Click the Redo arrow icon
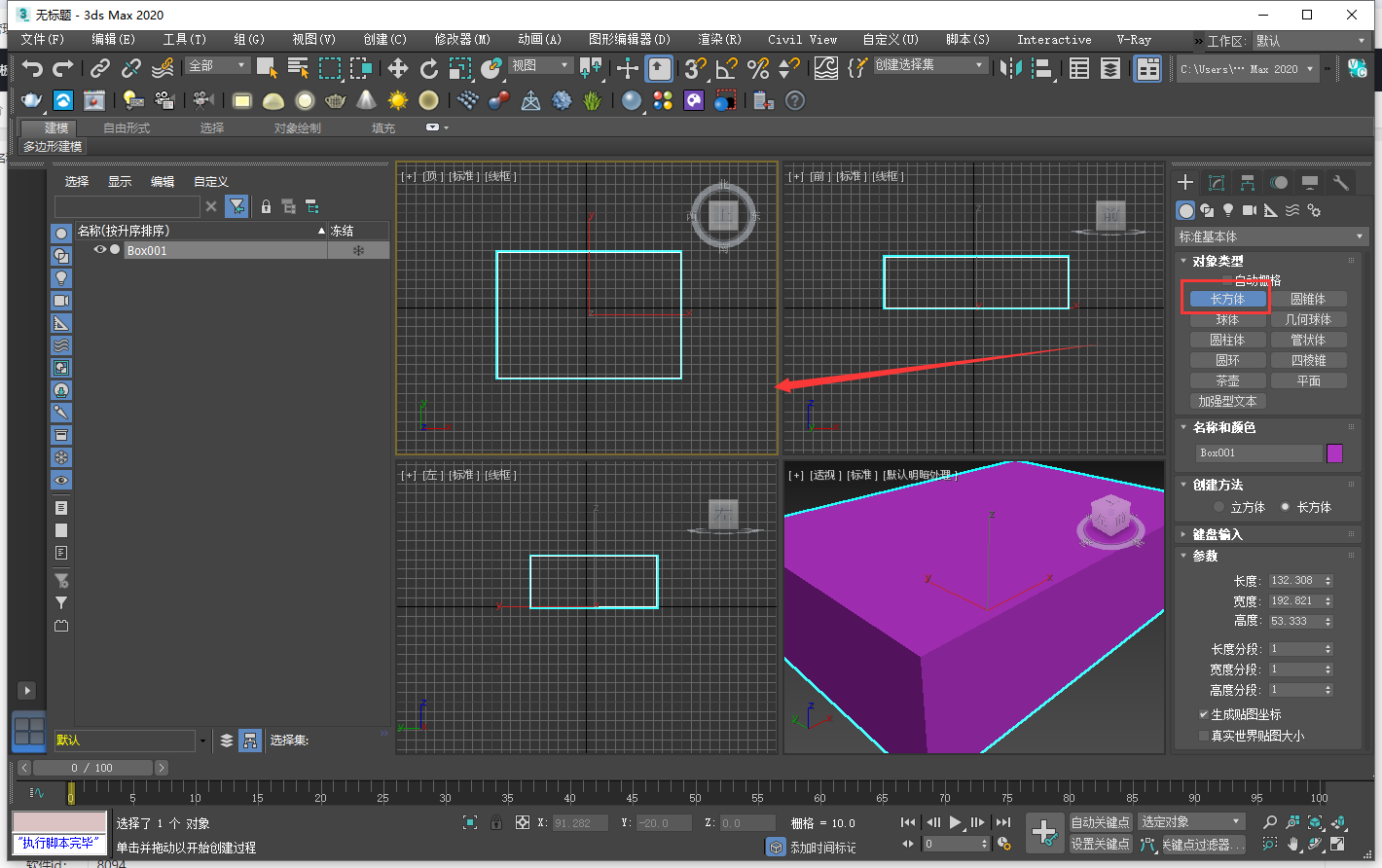1382x868 pixels. (63, 68)
